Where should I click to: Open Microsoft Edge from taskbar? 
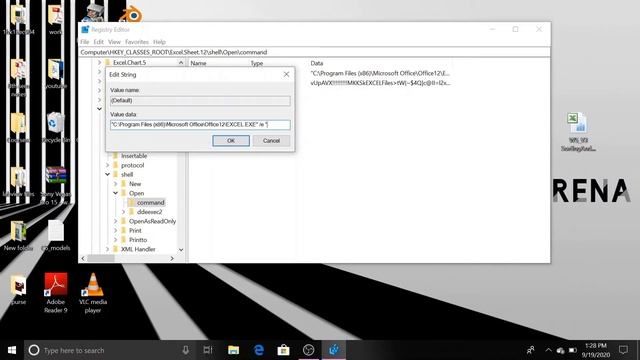coord(259,350)
